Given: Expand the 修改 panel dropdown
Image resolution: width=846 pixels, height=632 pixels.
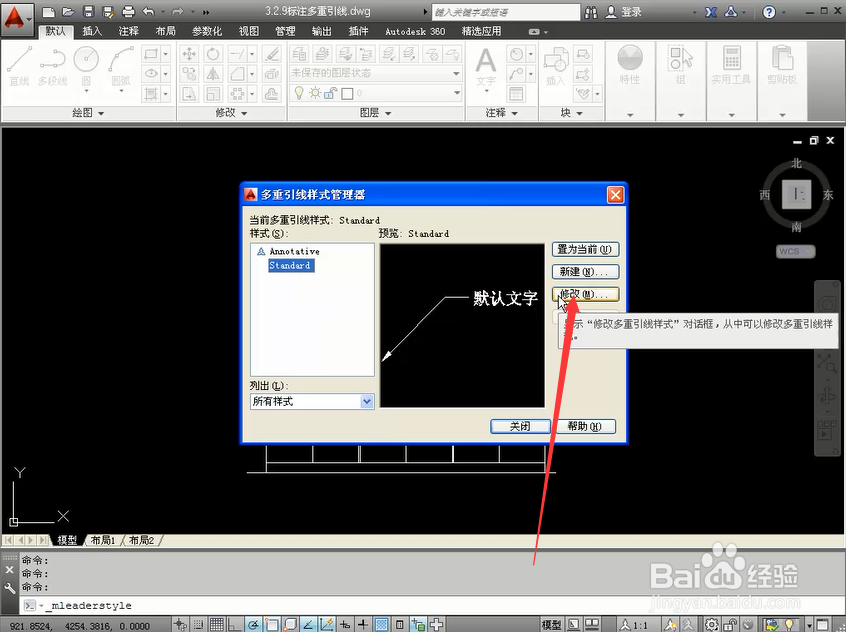Looking at the screenshot, I should click(231, 113).
